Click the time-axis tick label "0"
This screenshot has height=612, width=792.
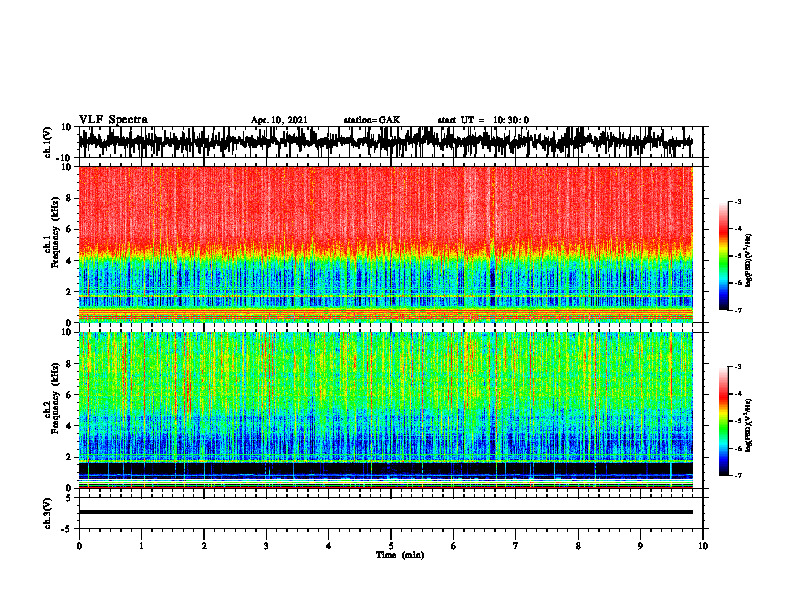(x=79, y=546)
